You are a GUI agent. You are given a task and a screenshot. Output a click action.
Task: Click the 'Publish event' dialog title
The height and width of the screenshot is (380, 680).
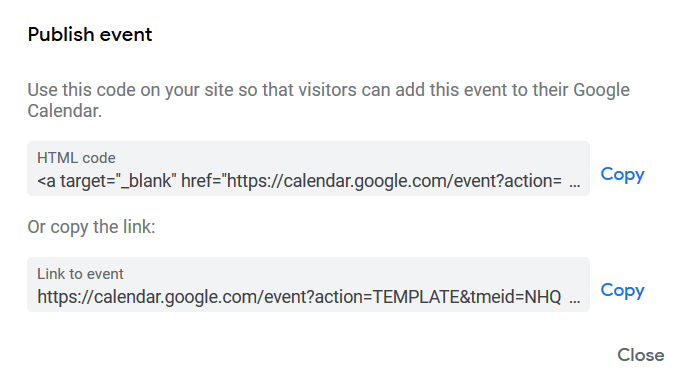pos(90,34)
